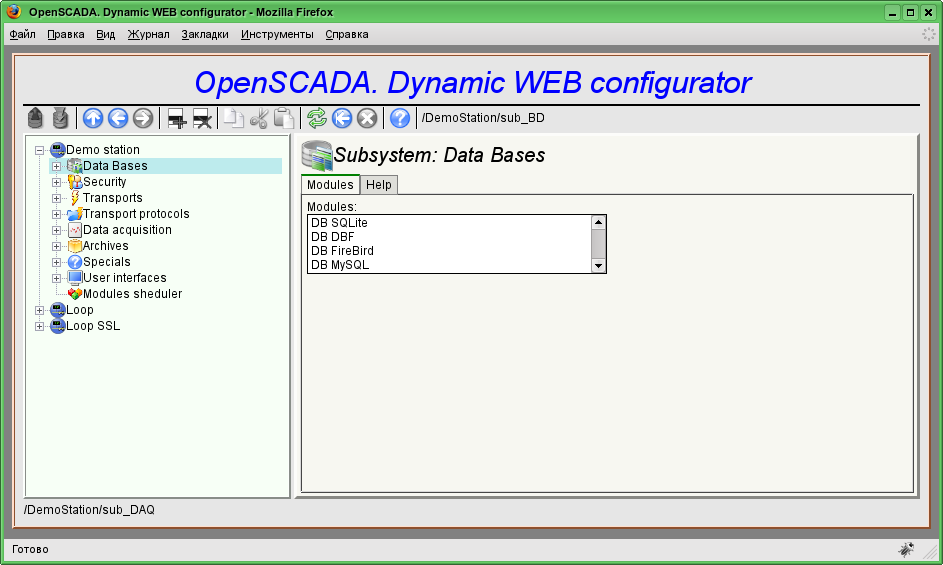Click the Specials question icon in tree

click(x=75, y=262)
